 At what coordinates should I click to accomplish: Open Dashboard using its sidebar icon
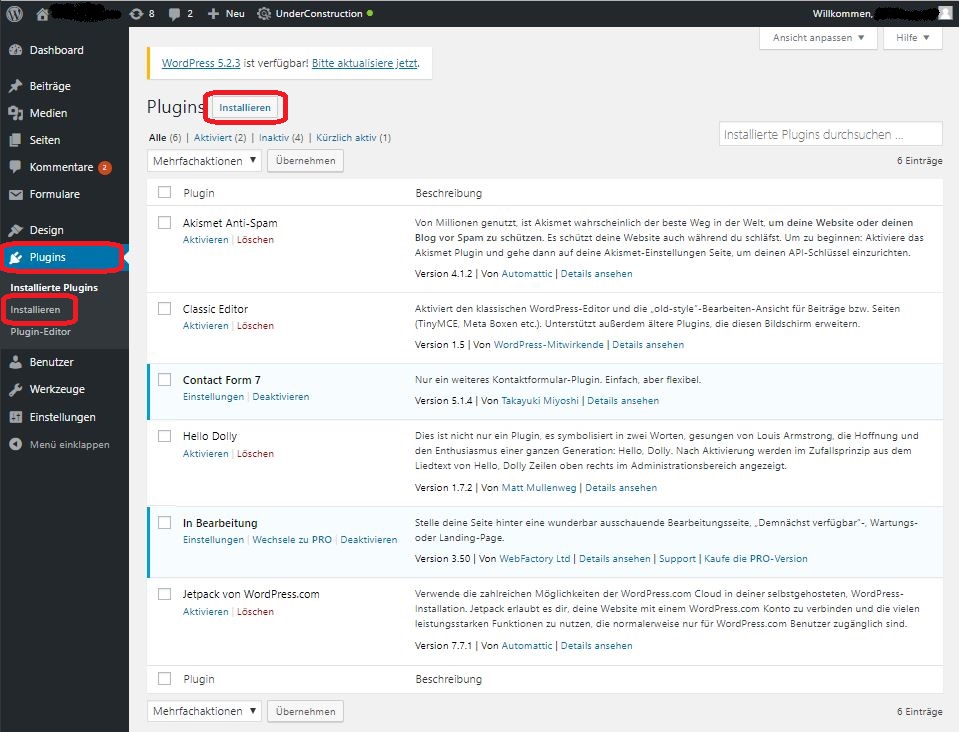15,50
